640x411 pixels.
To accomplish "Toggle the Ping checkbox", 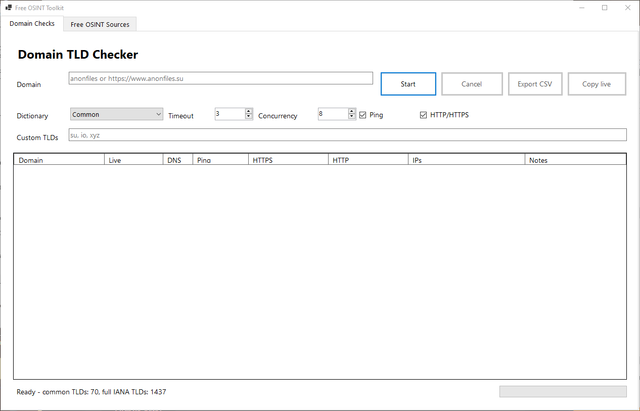I will click(x=362, y=115).
